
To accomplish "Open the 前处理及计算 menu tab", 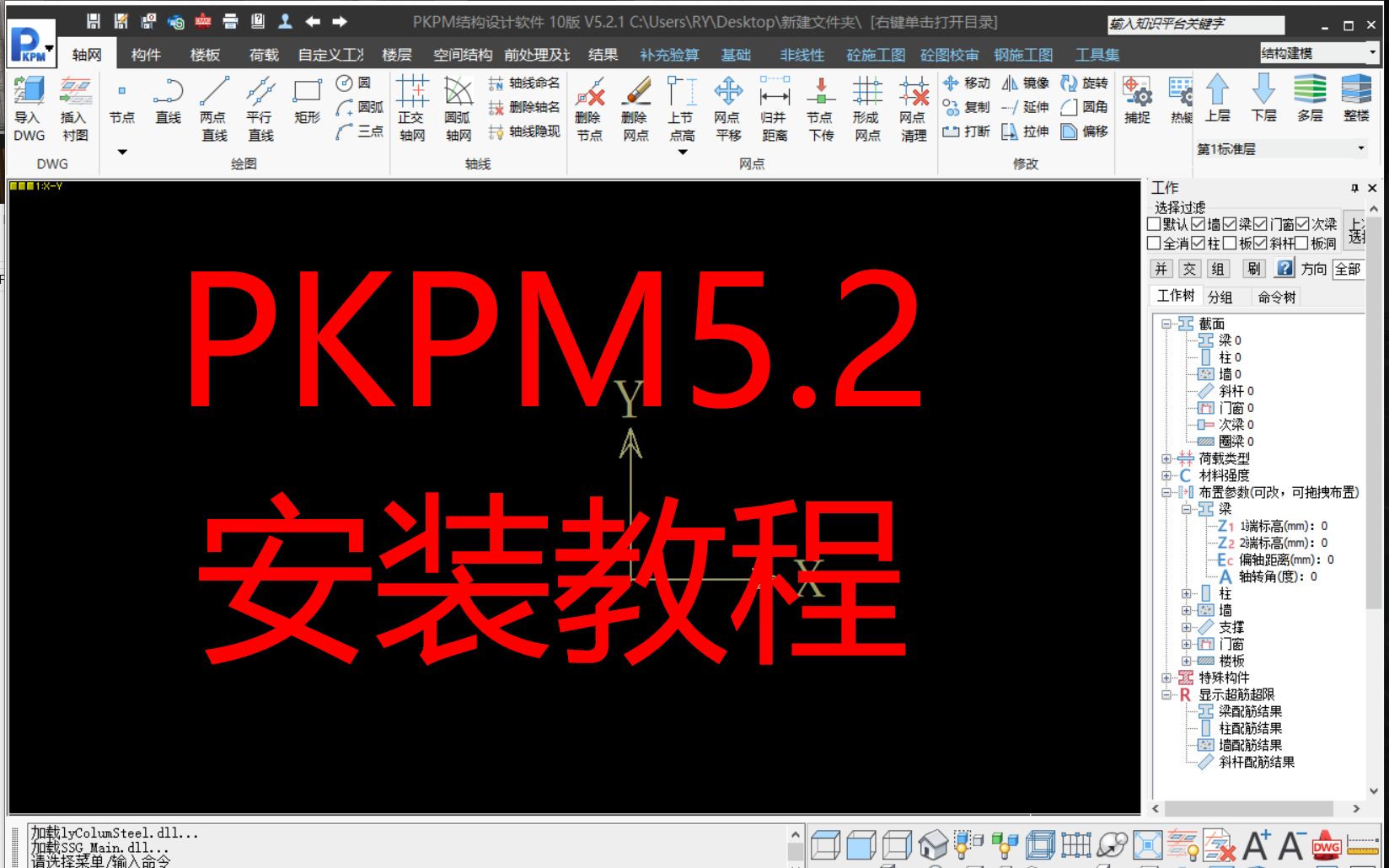I will click(536, 54).
